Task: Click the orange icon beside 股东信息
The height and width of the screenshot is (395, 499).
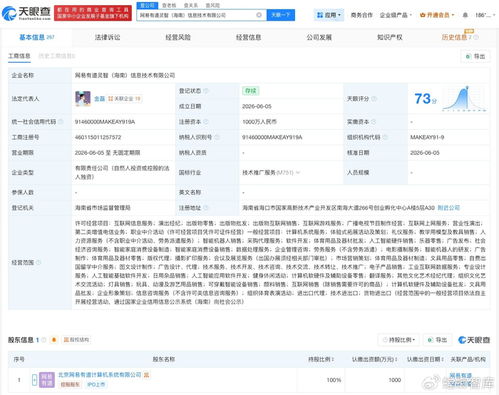Action: coord(54,340)
